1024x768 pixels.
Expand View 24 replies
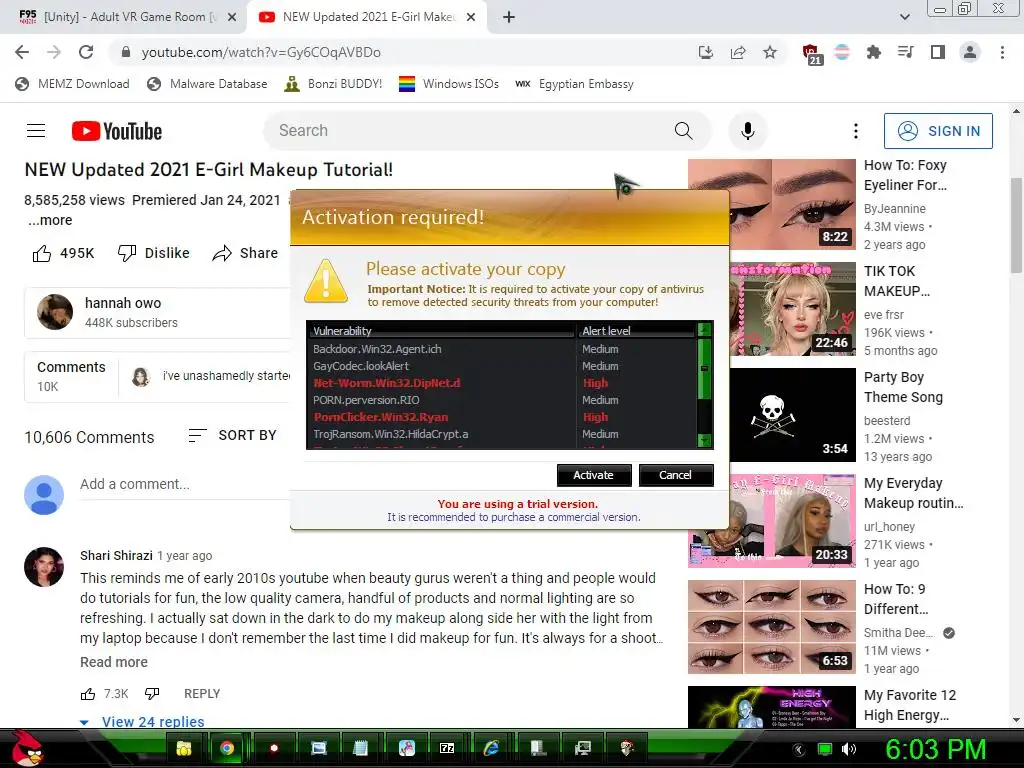pos(142,721)
